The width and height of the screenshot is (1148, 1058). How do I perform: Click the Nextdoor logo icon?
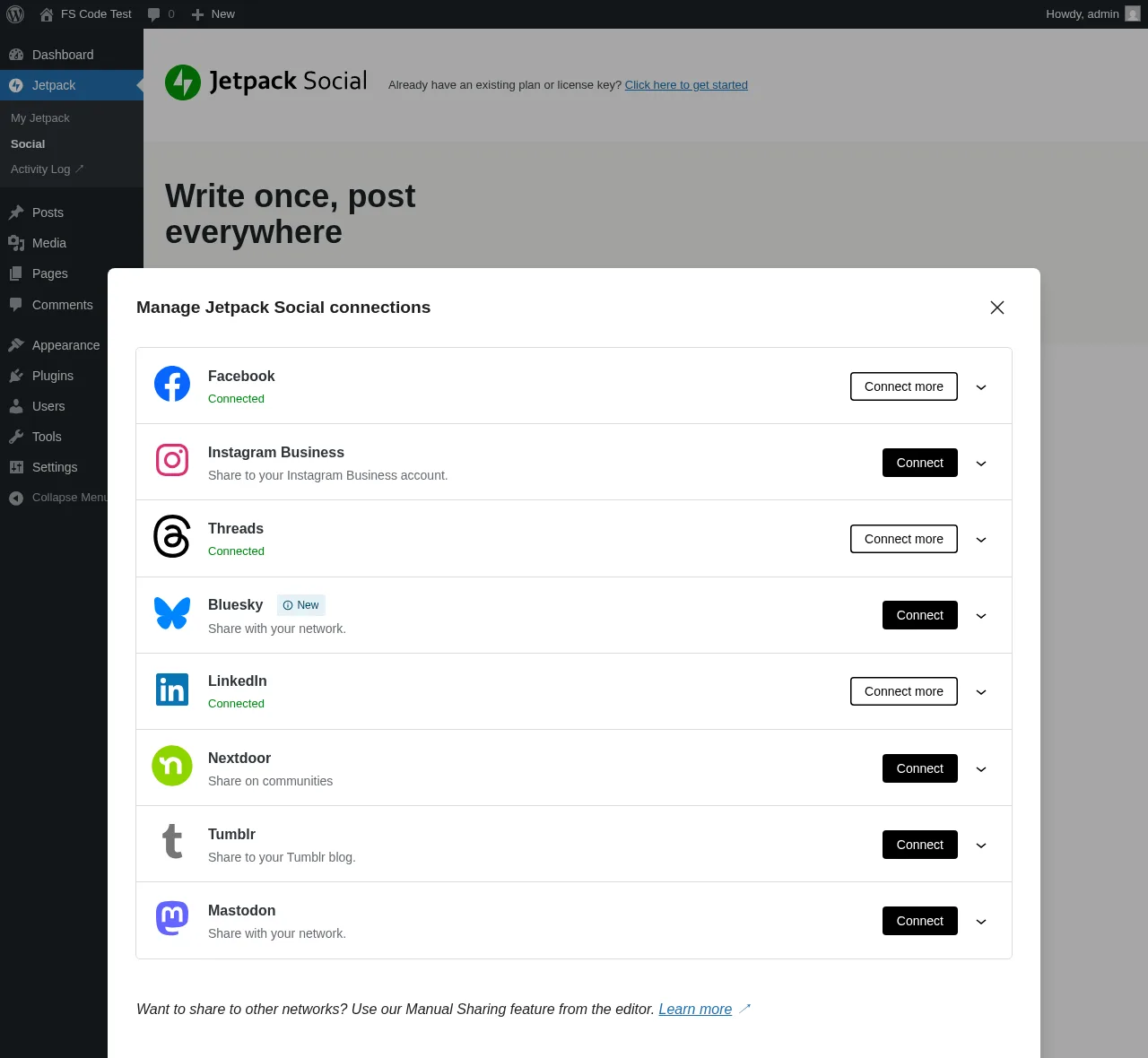tap(172, 766)
